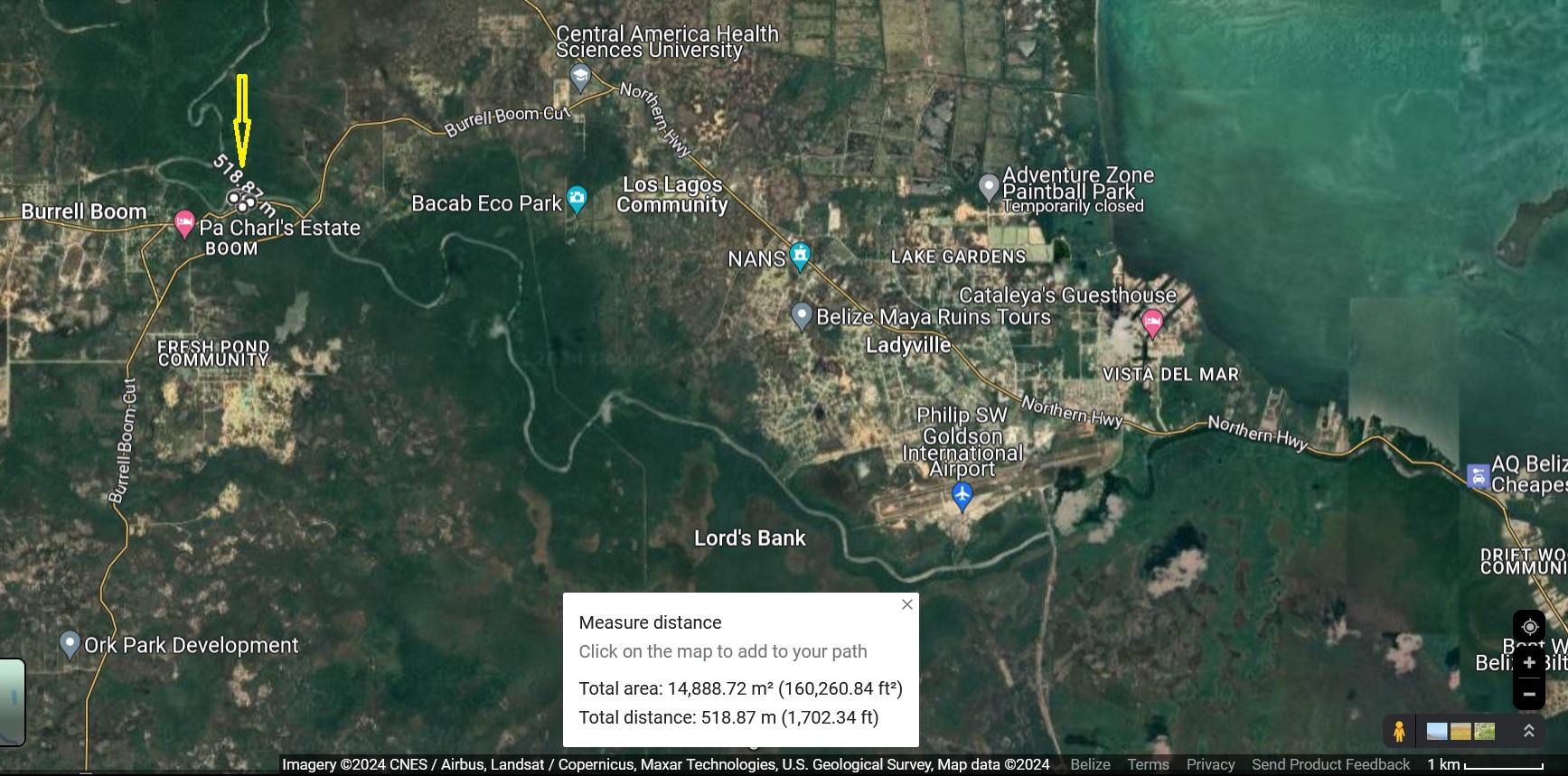Zoom out with the minus button
Image resolution: width=1568 pixels, height=776 pixels.
pyautogui.click(x=1529, y=694)
